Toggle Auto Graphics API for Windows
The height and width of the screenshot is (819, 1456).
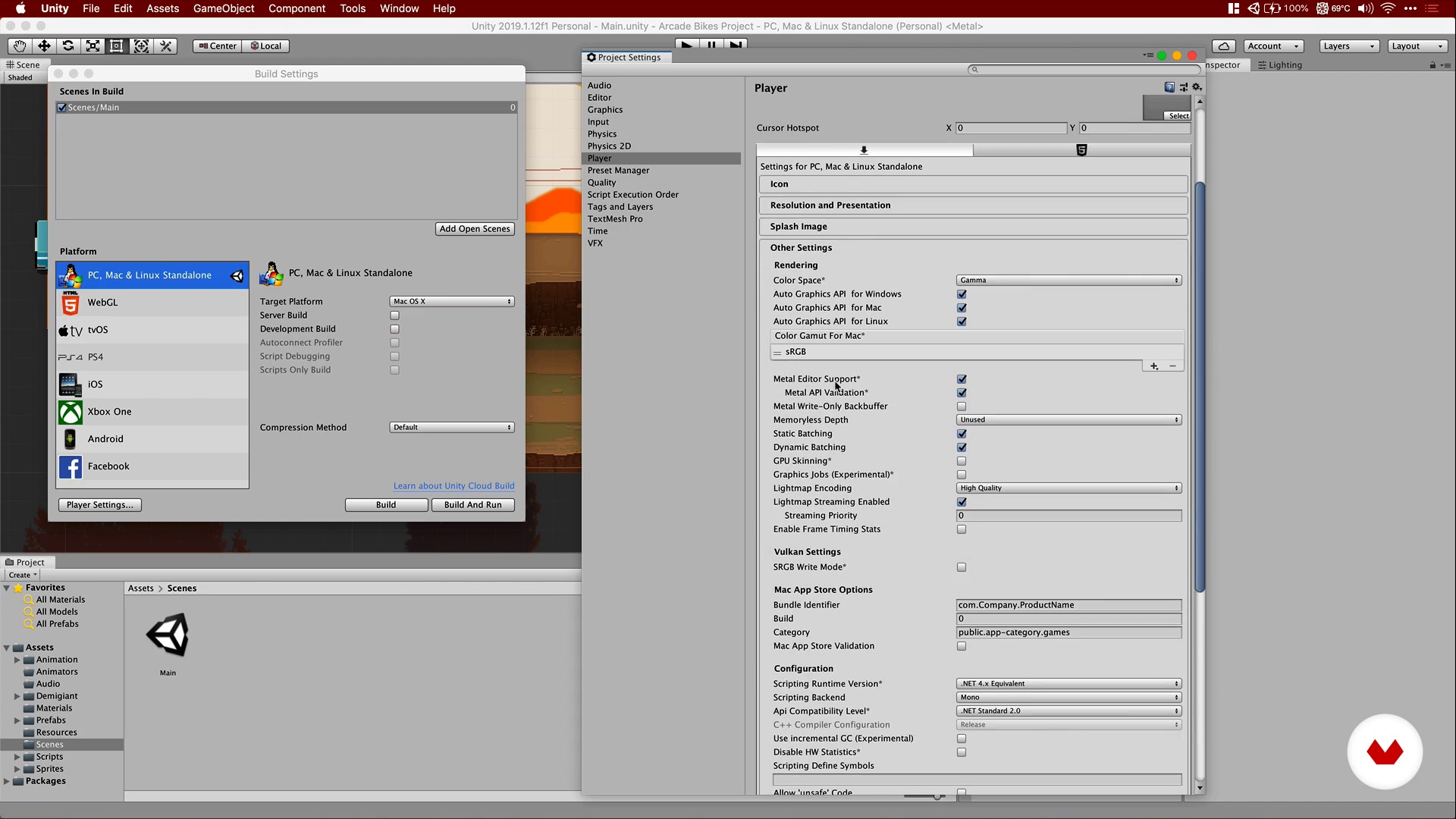click(962, 294)
